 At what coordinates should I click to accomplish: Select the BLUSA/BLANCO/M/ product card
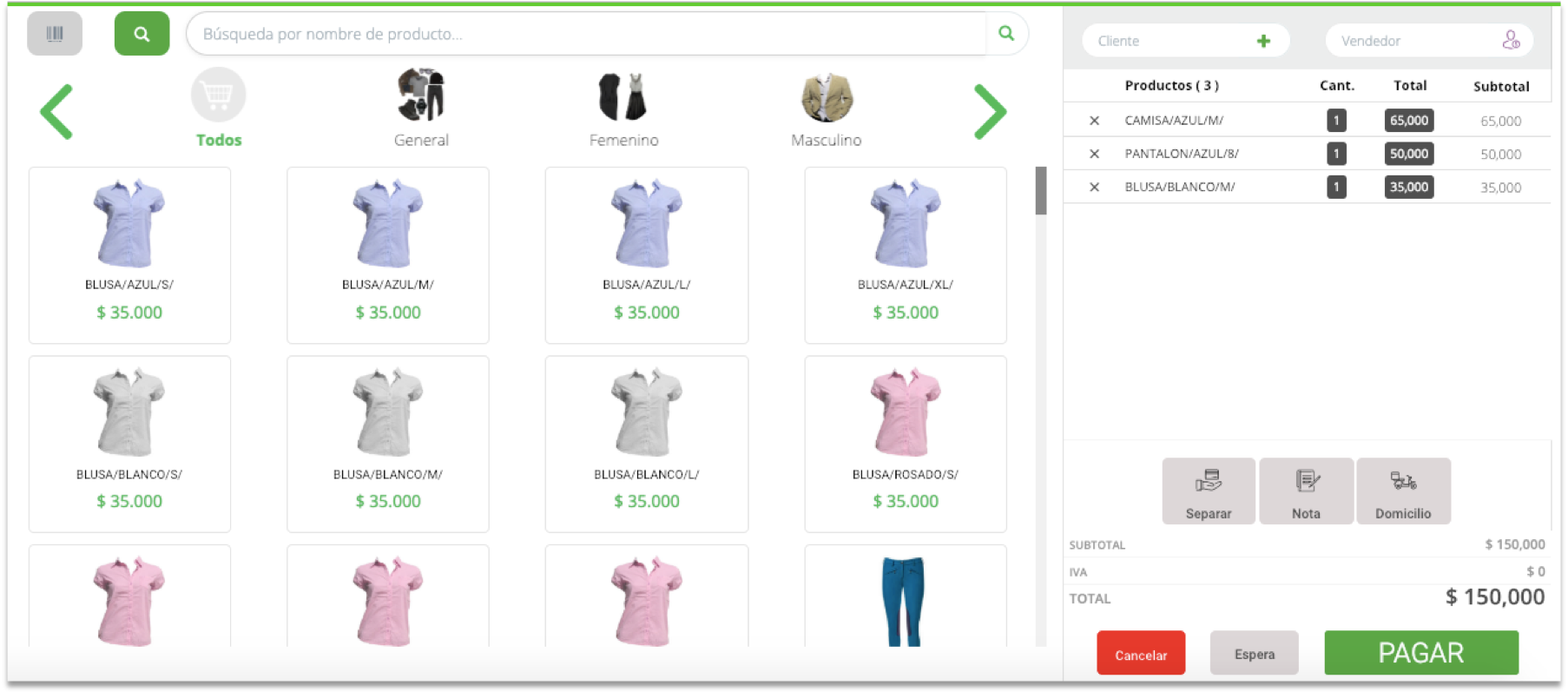pos(388,444)
